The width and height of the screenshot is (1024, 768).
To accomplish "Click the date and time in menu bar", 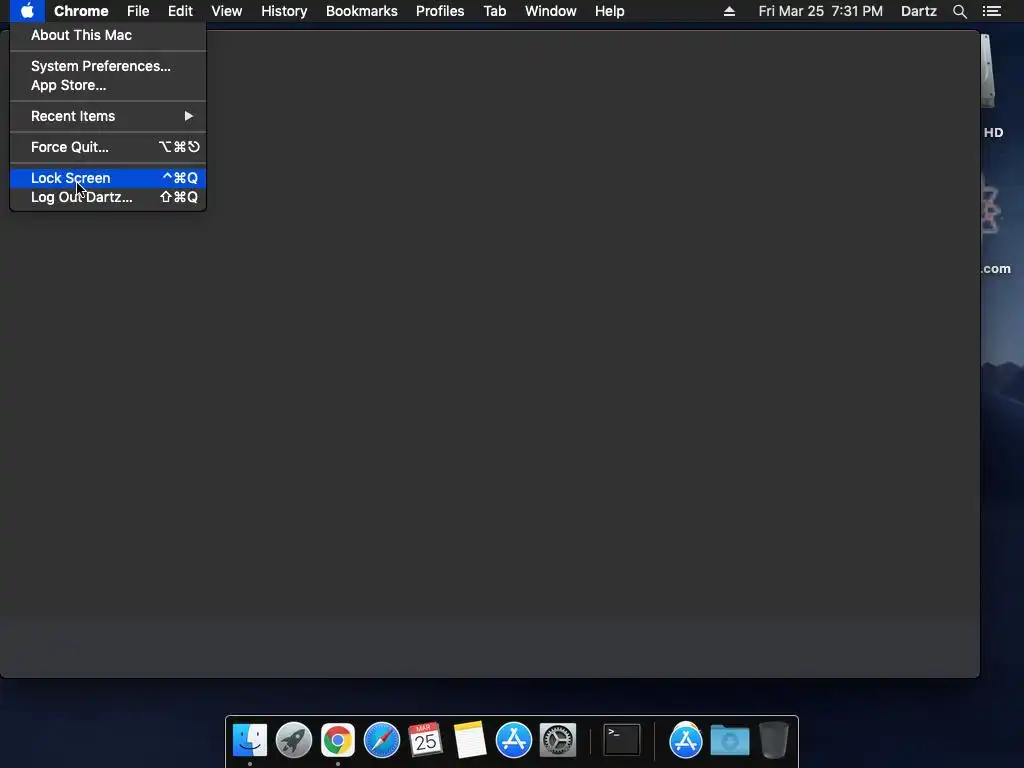I will 820,11.
